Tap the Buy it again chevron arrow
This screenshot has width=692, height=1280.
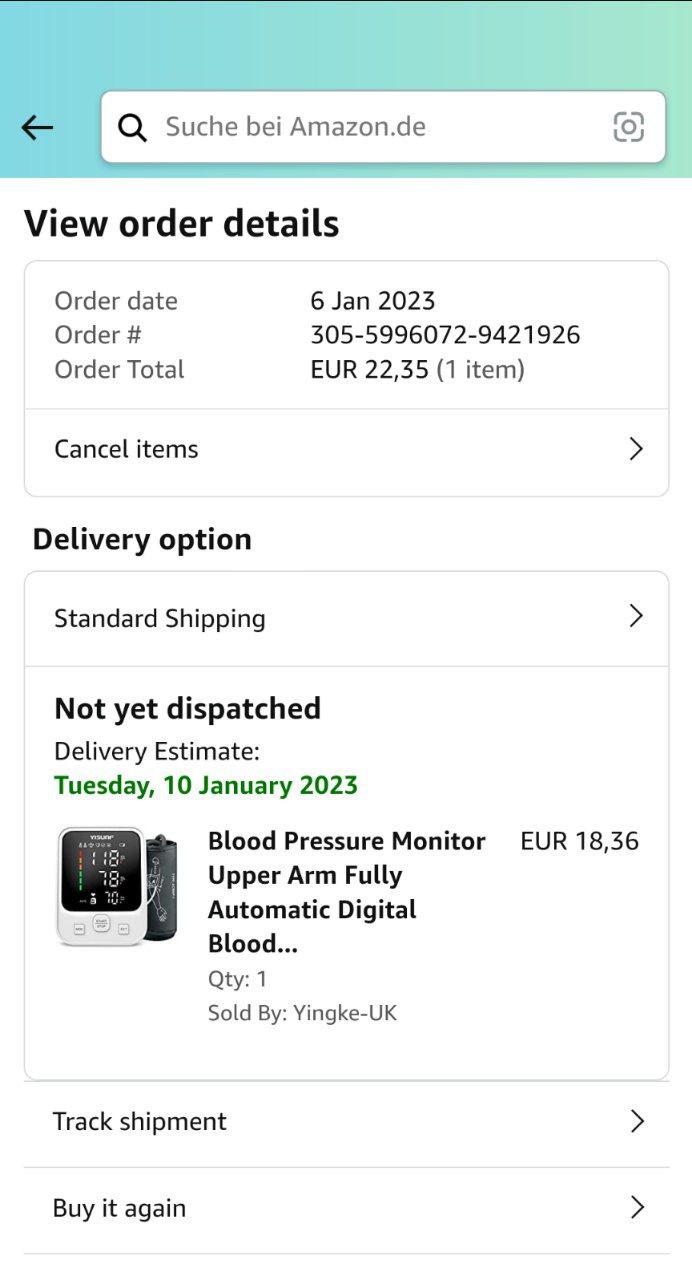click(x=637, y=1208)
